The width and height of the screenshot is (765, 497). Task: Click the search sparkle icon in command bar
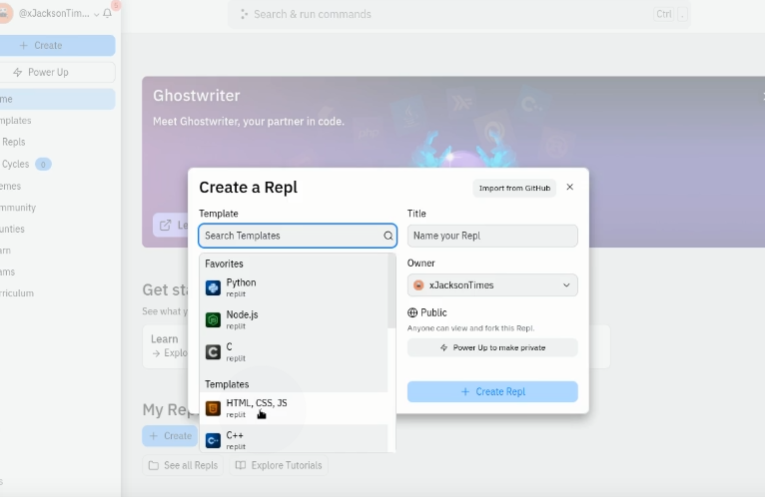tap(244, 14)
